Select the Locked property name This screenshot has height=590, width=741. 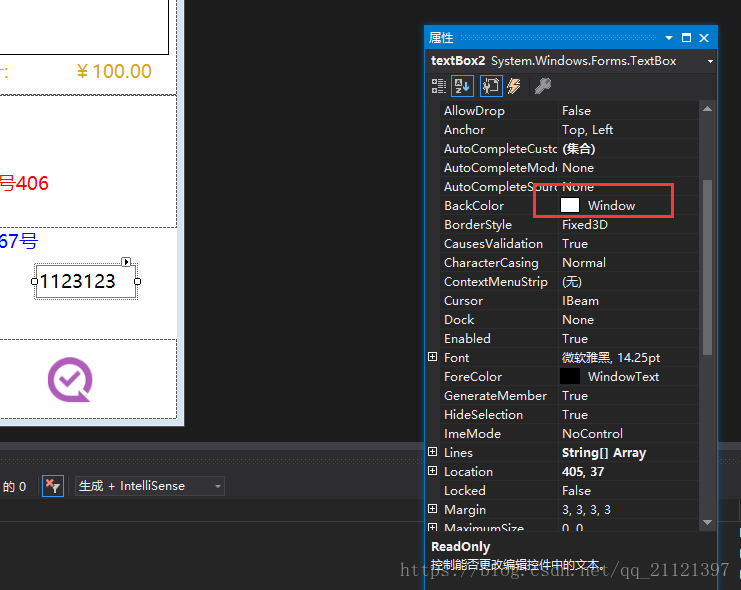[x=465, y=491]
